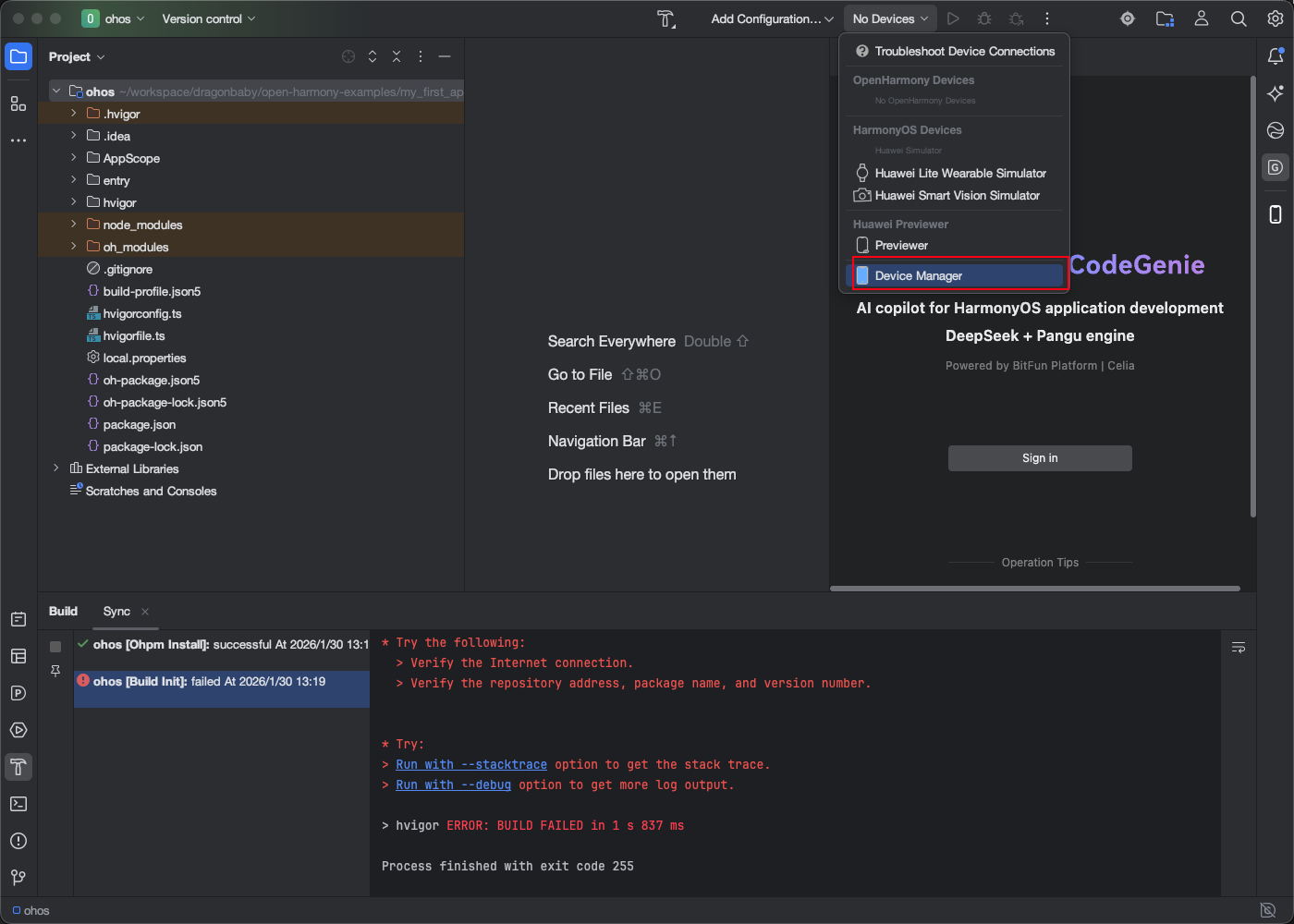Toggle pin tab in the Build panel

[55, 671]
